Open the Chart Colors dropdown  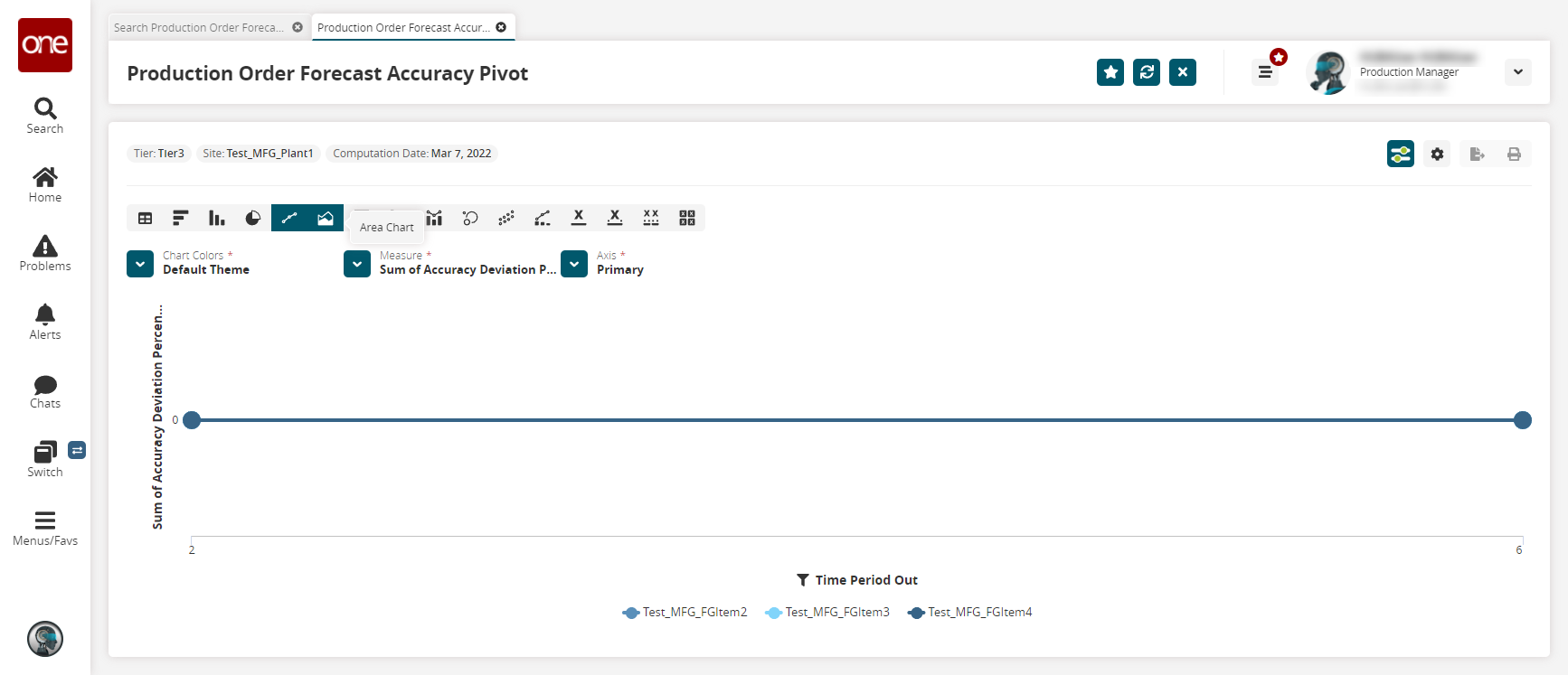coord(140,264)
